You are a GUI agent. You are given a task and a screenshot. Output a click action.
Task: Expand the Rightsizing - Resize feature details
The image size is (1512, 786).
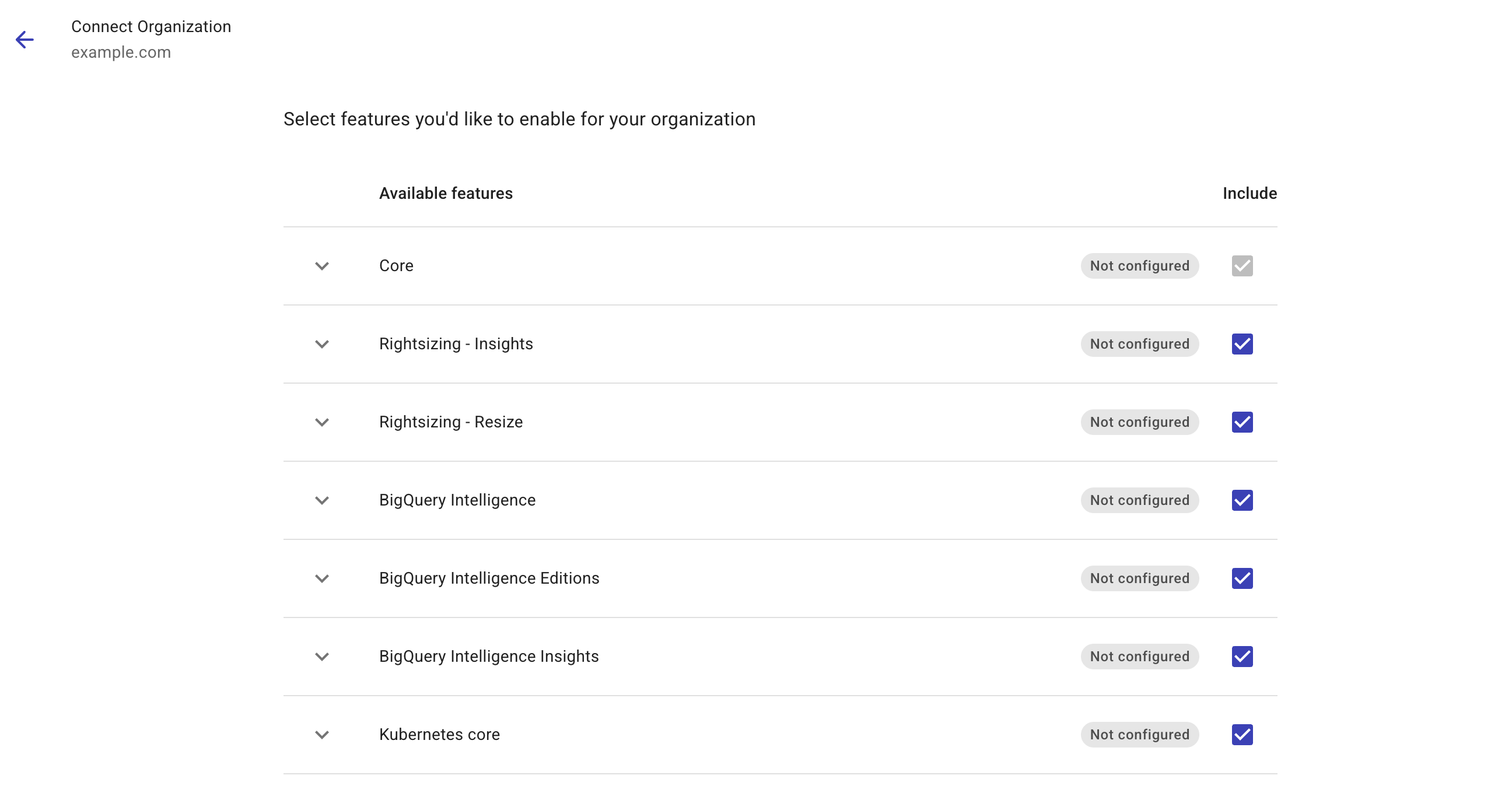coord(321,422)
